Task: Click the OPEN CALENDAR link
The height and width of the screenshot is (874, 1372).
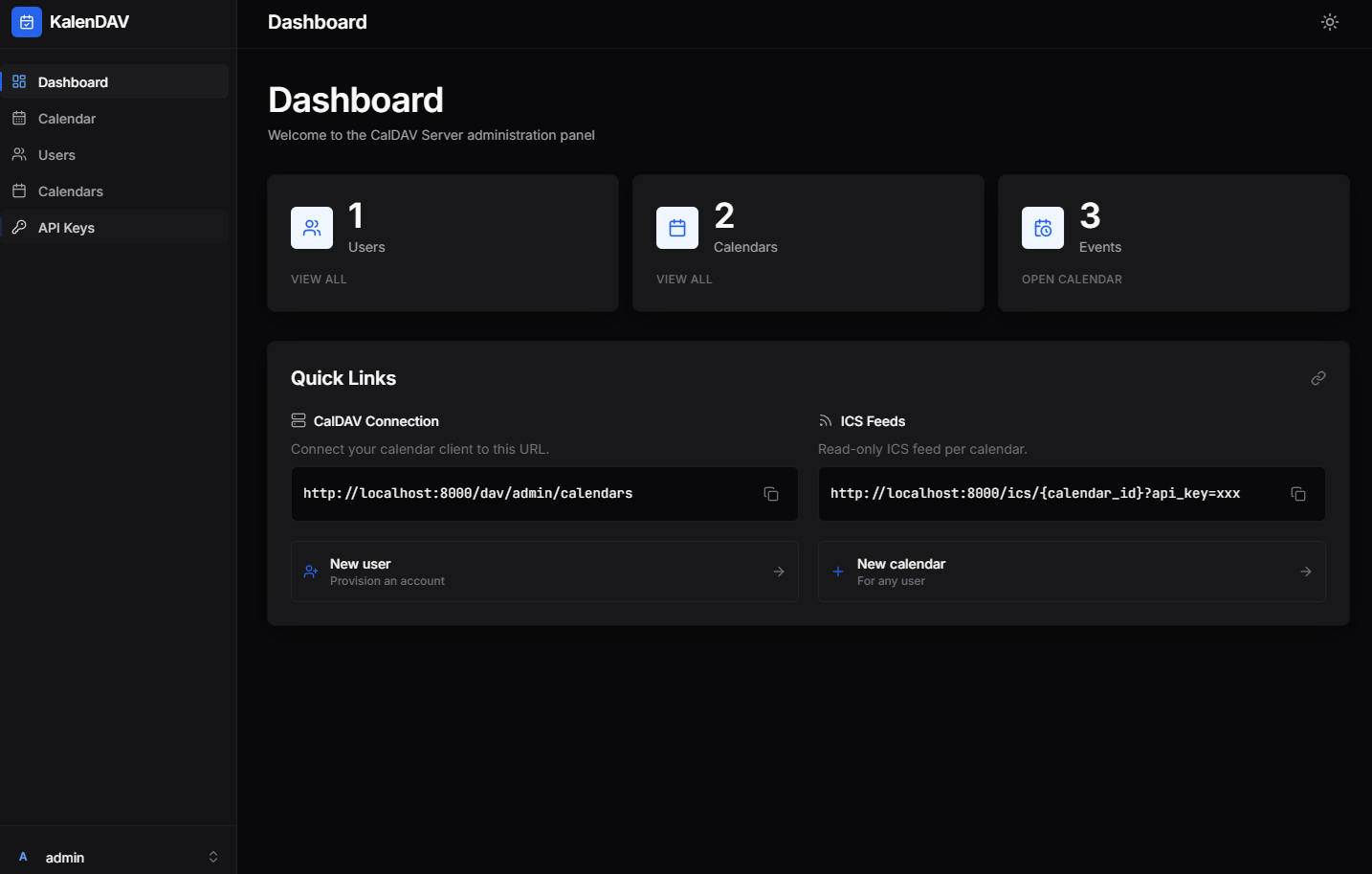Action: [1072, 280]
